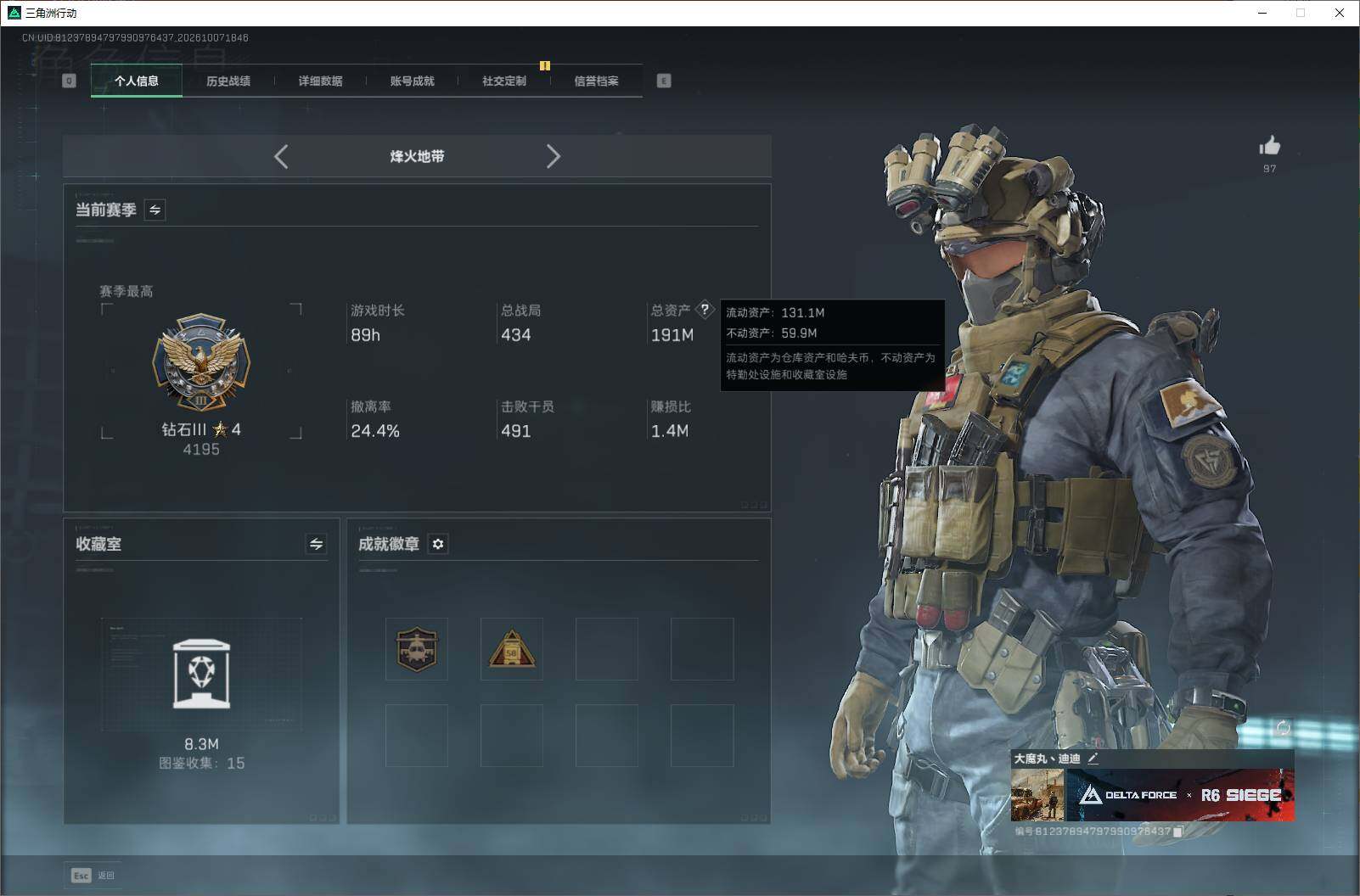Edit the name 大魔丸丶迪迪 with the pencil icon
The image size is (1360, 896).
[1093, 759]
